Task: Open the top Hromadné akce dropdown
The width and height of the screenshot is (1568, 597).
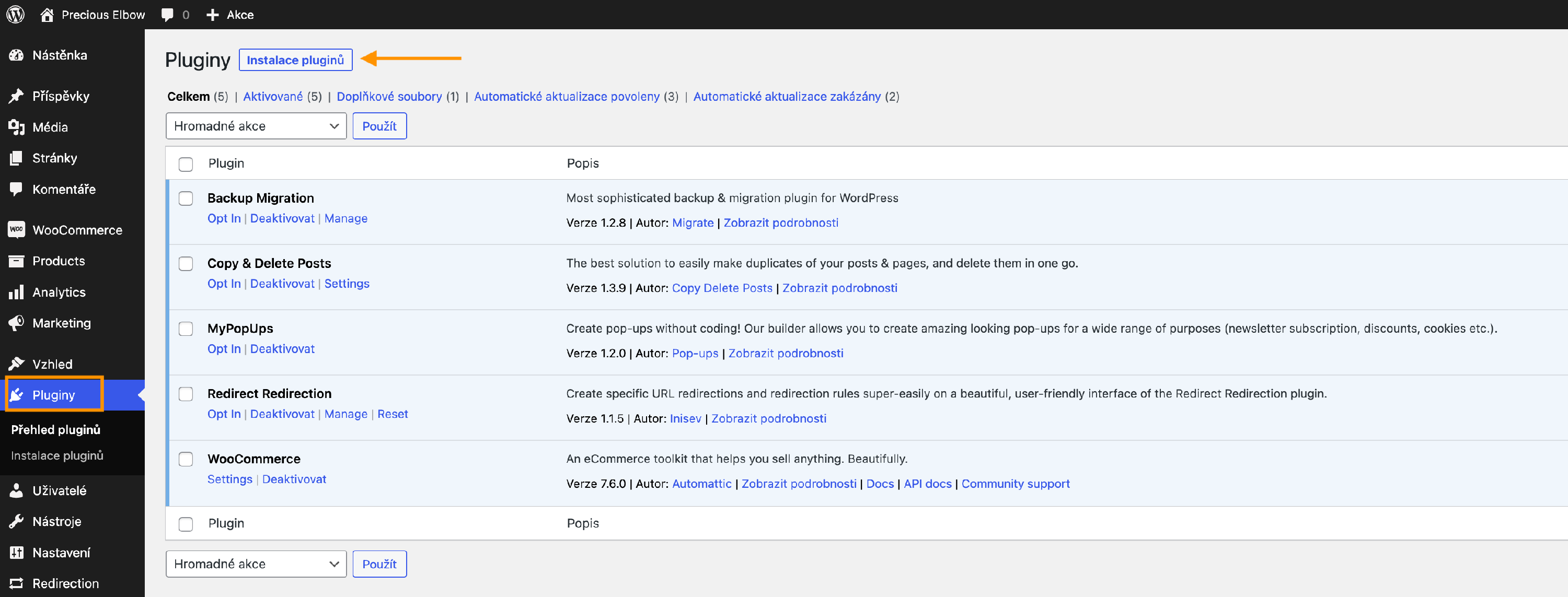Action: pyautogui.click(x=256, y=126)
